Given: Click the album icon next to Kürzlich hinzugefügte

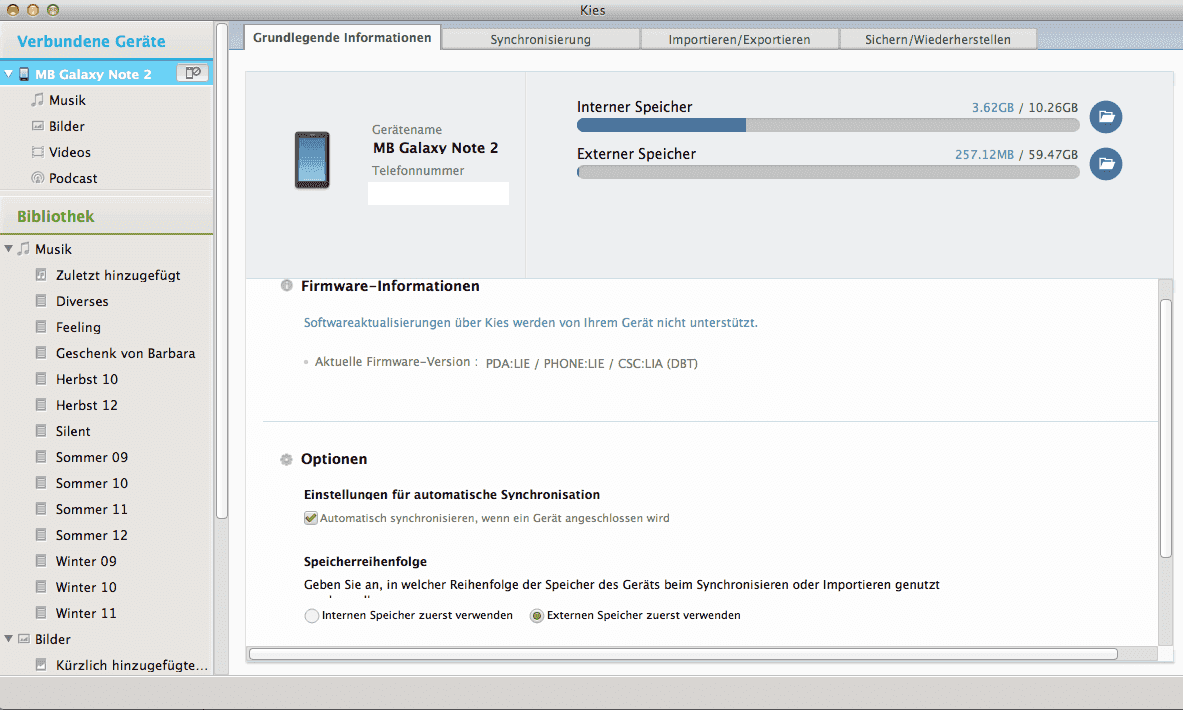Looking at the screenshot, I should pyautogui.click(x=41, y=665).
